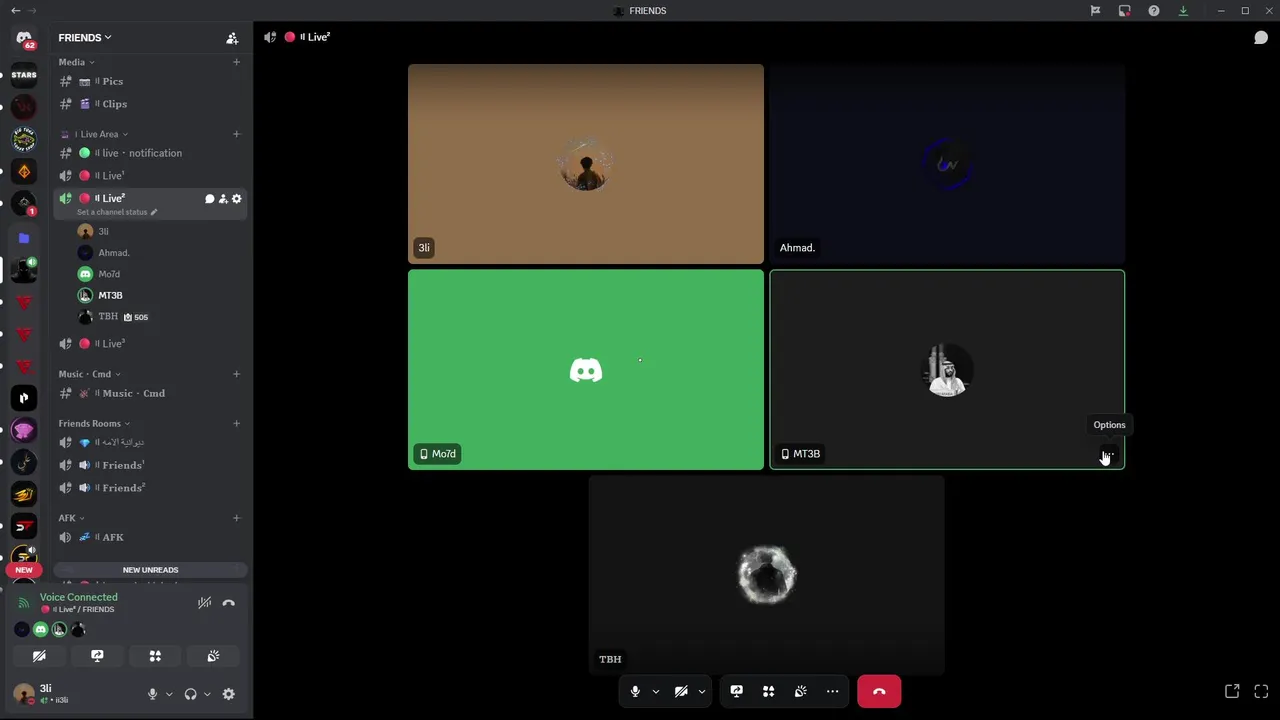
Task: Share screen from the voice connected panel
Action: click(x=97, y=656)
